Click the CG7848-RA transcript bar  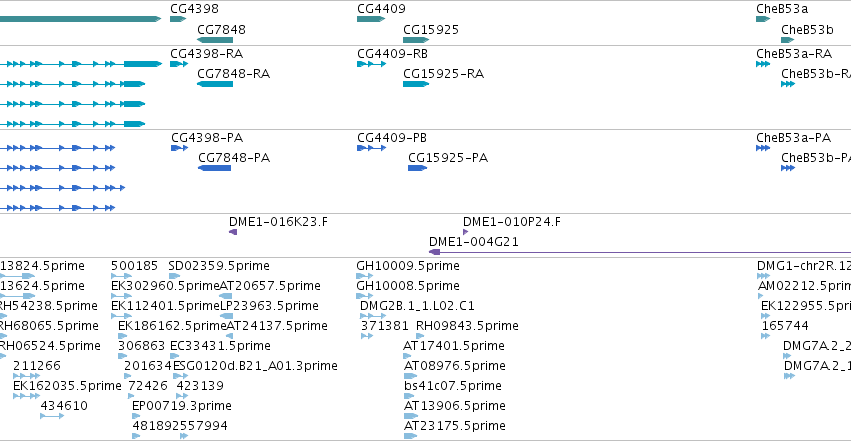215,84
